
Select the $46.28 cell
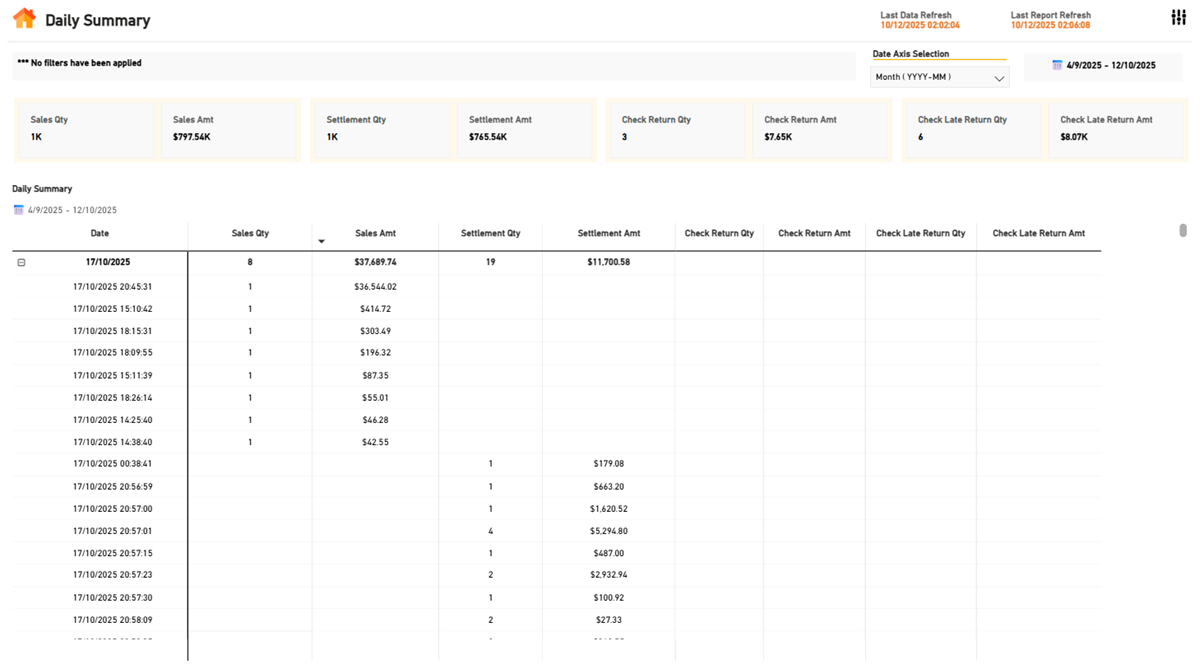point(376,420)
